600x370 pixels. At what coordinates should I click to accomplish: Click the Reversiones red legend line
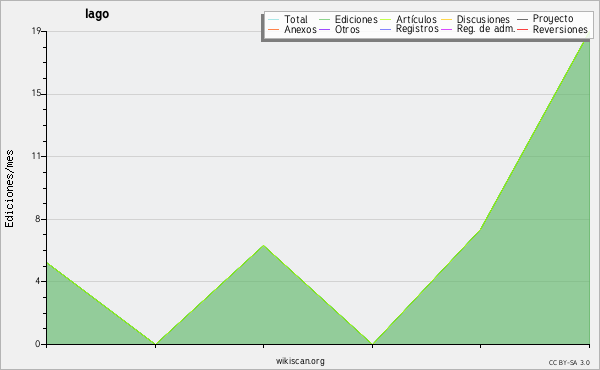(522, 29)
